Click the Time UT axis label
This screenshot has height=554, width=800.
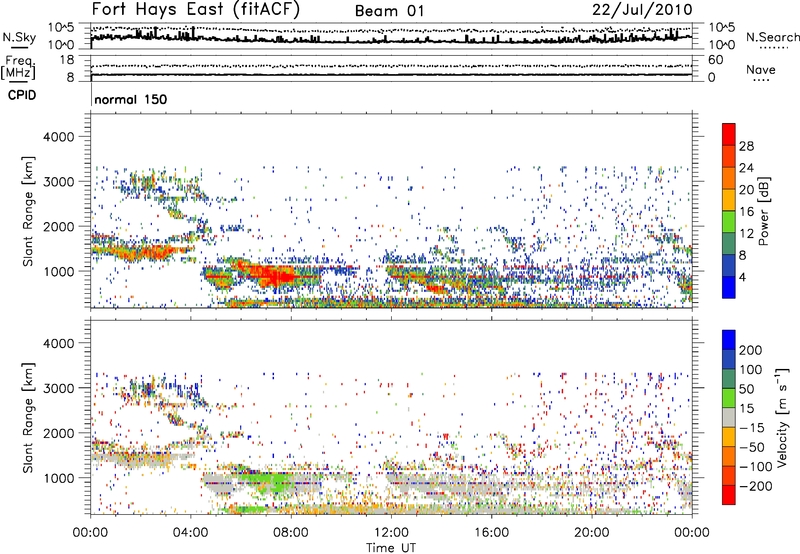pos(391,545)
